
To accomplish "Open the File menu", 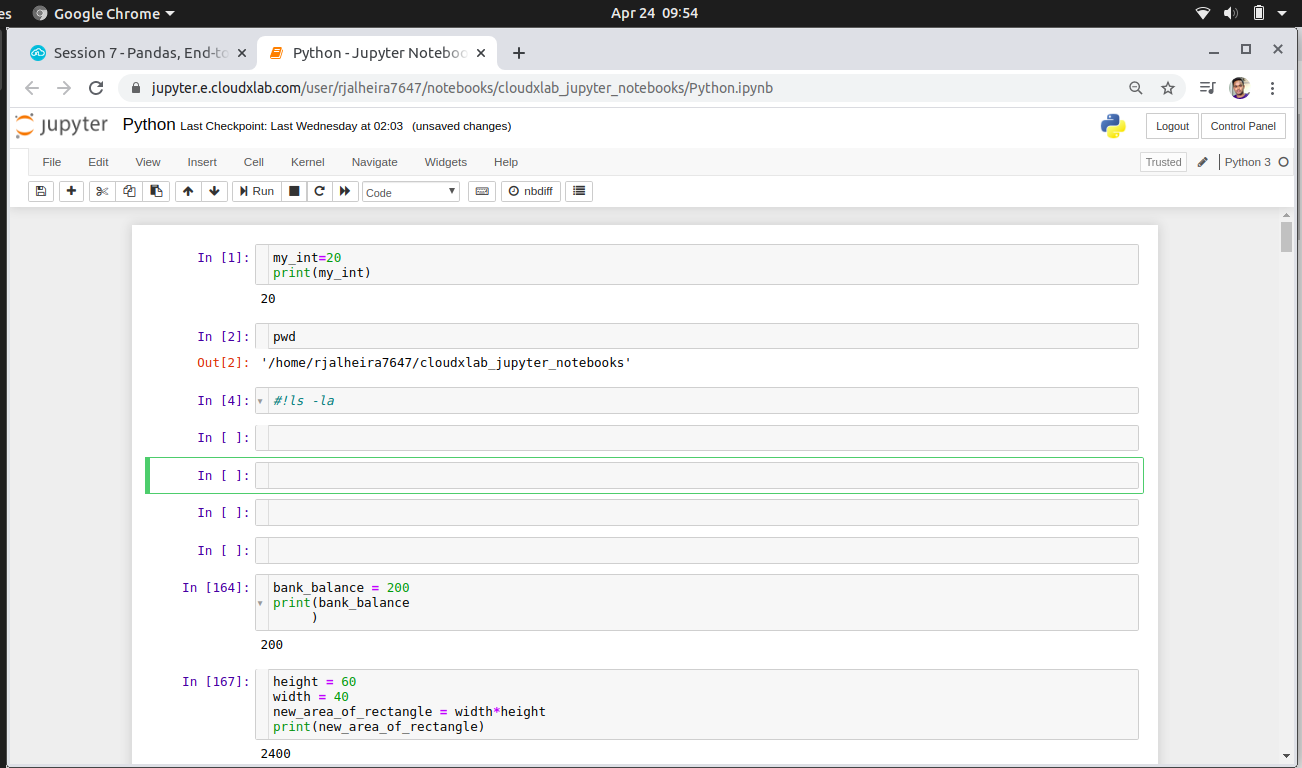I will coord(52,162).
